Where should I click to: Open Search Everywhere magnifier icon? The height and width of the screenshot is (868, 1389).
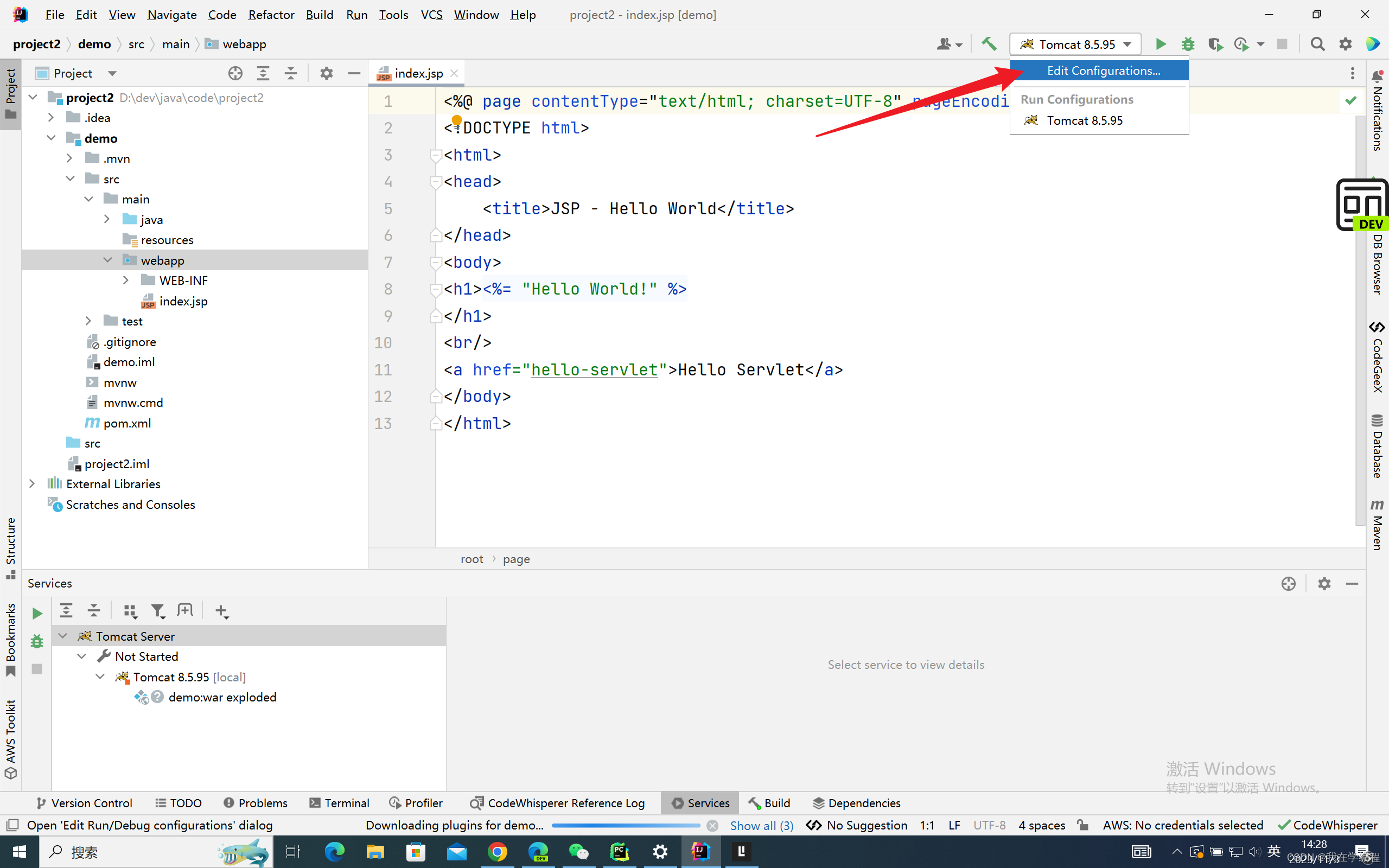click(x=1317, y=44)
